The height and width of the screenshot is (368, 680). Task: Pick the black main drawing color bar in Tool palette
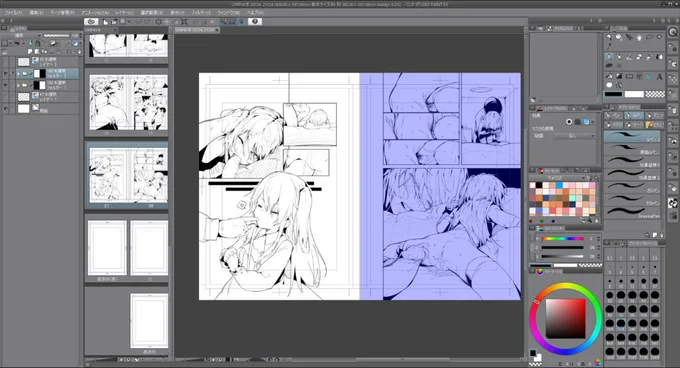click(x=613, y=94)
